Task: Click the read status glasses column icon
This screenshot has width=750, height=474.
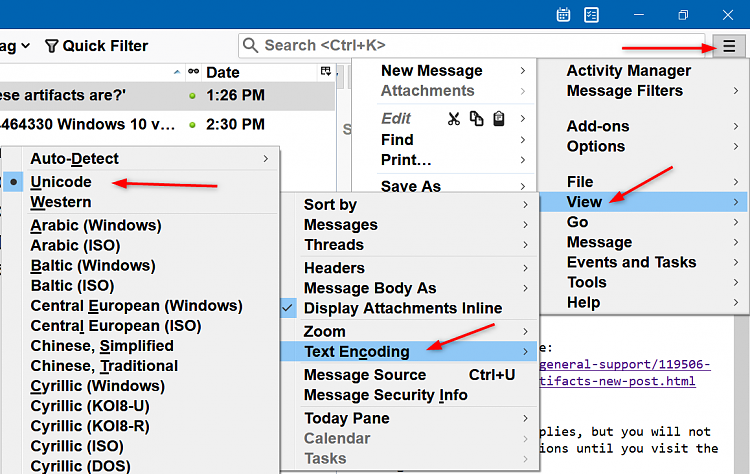Action: 193,72
